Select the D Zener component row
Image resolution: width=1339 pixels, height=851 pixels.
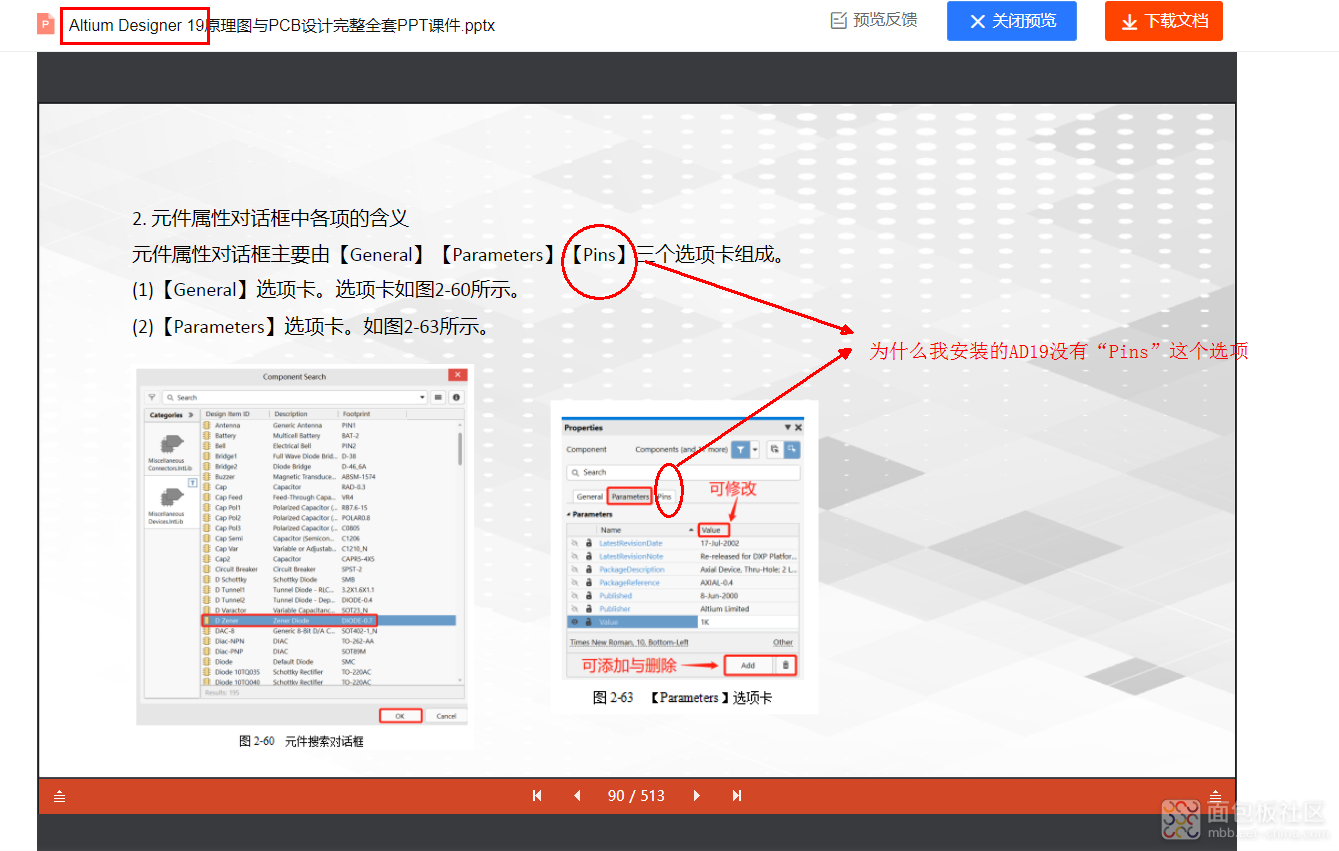click(x=329, y=621)
